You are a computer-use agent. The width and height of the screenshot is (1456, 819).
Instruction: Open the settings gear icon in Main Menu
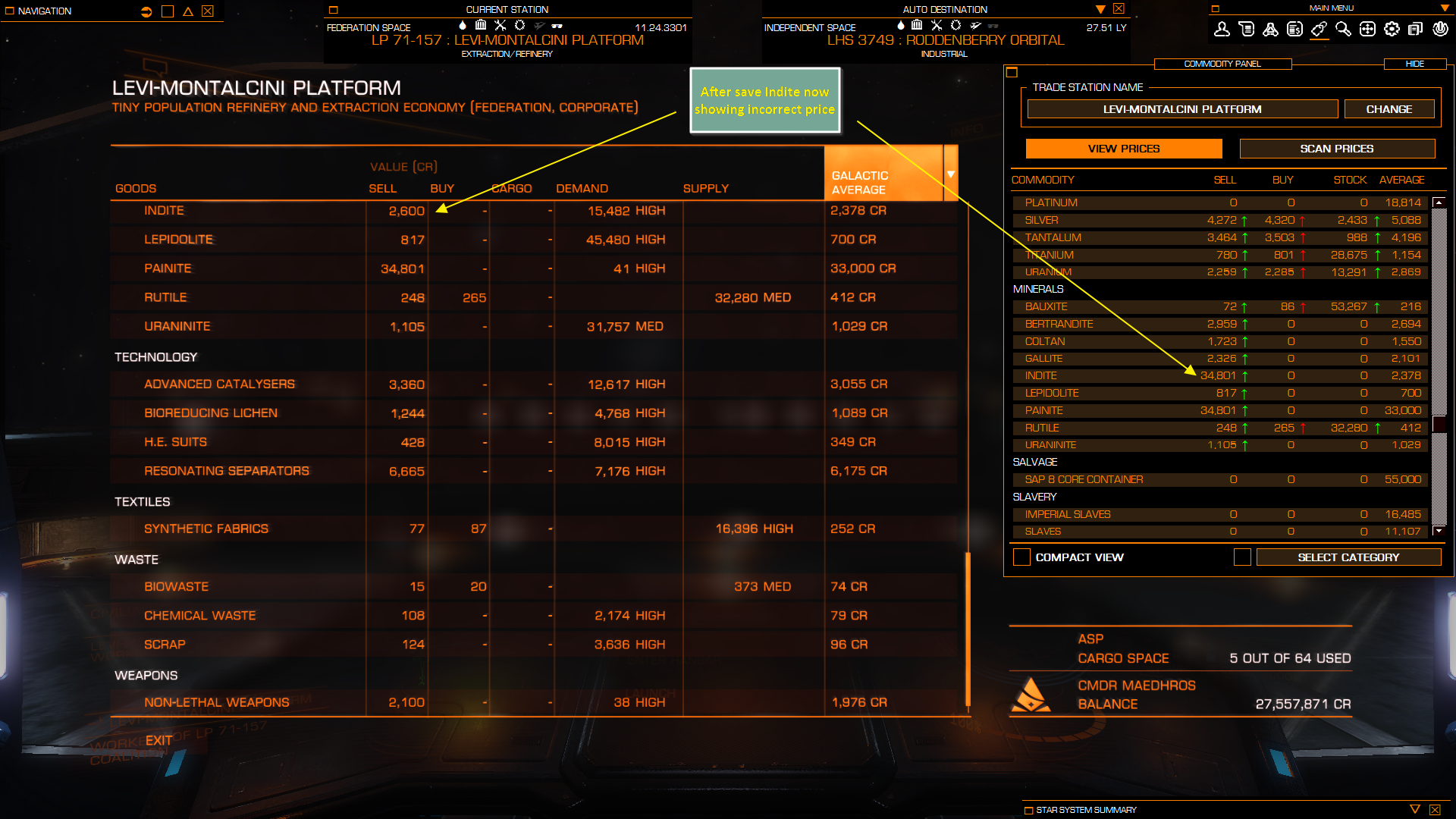click(1392, 29)
